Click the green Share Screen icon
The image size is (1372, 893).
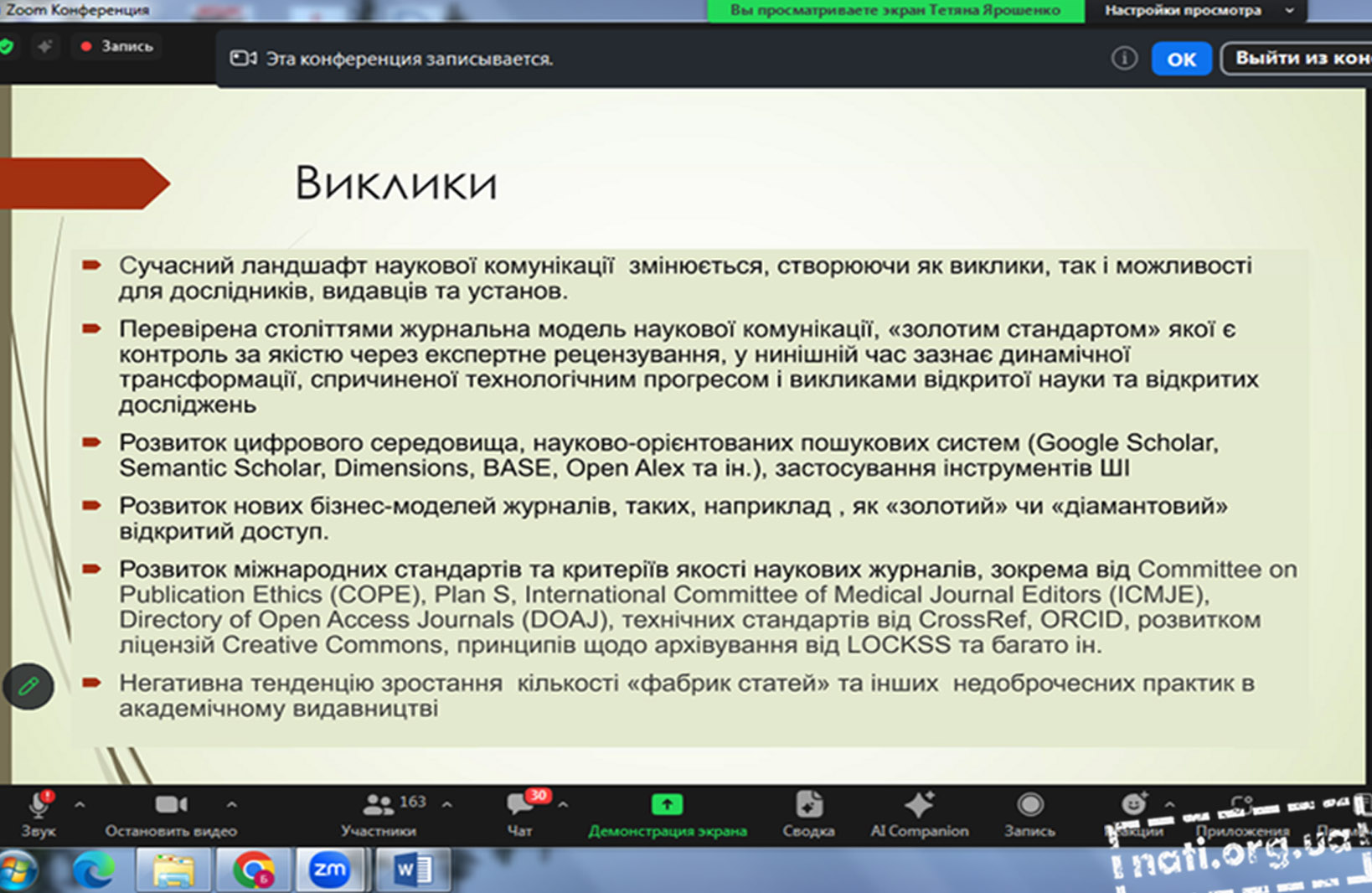click(x=667, y=805)
